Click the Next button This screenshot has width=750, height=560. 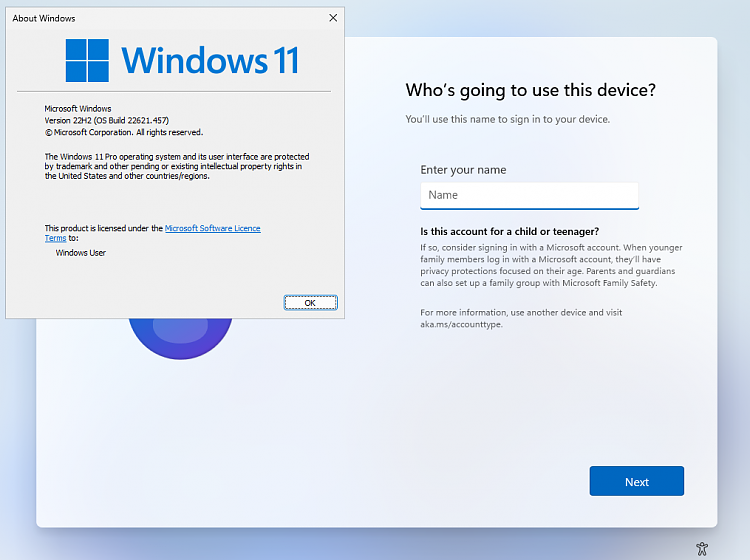[637, 481]
